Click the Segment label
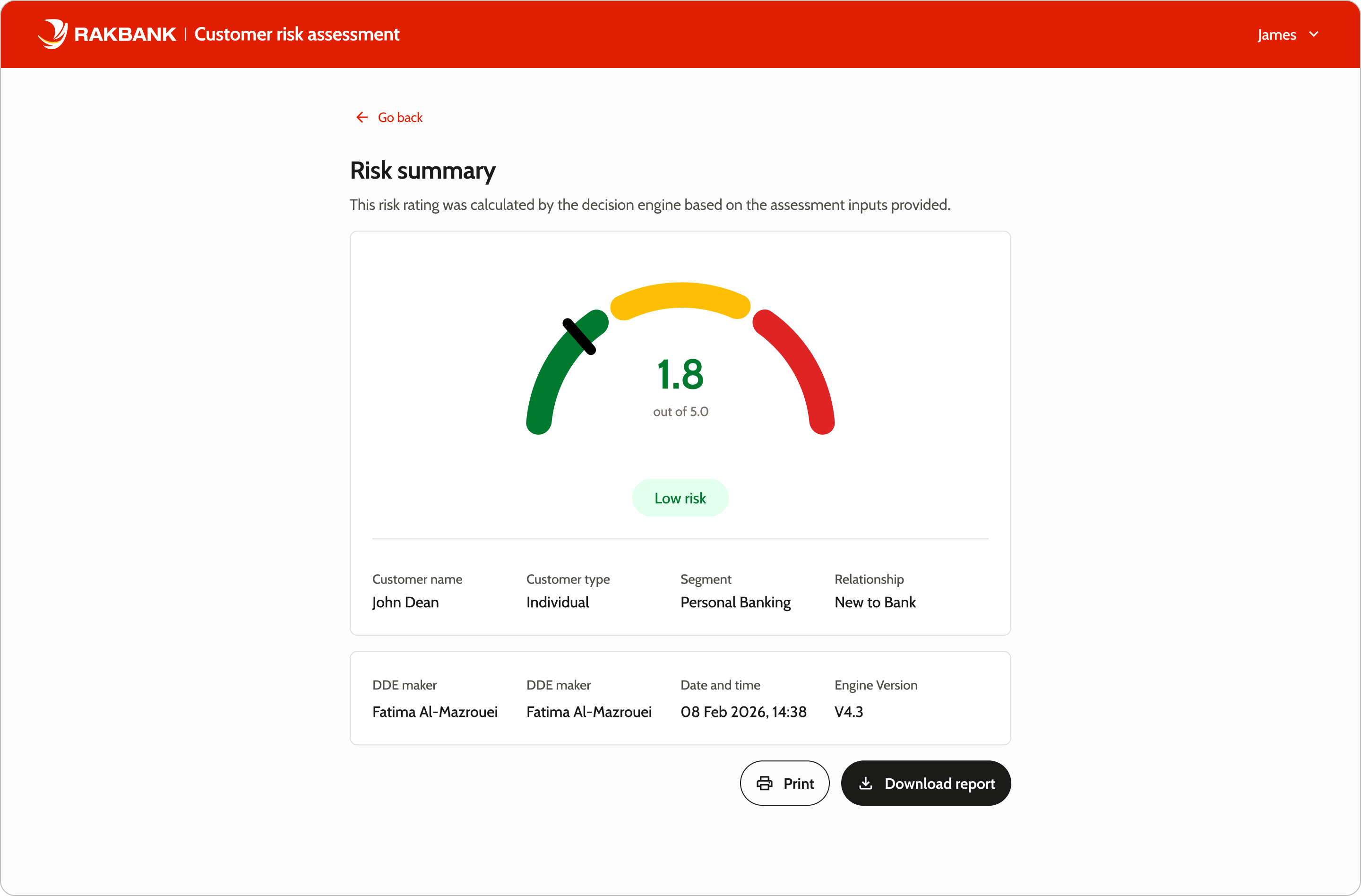The height and width of the screenshot is (896, 1361). 706,579
